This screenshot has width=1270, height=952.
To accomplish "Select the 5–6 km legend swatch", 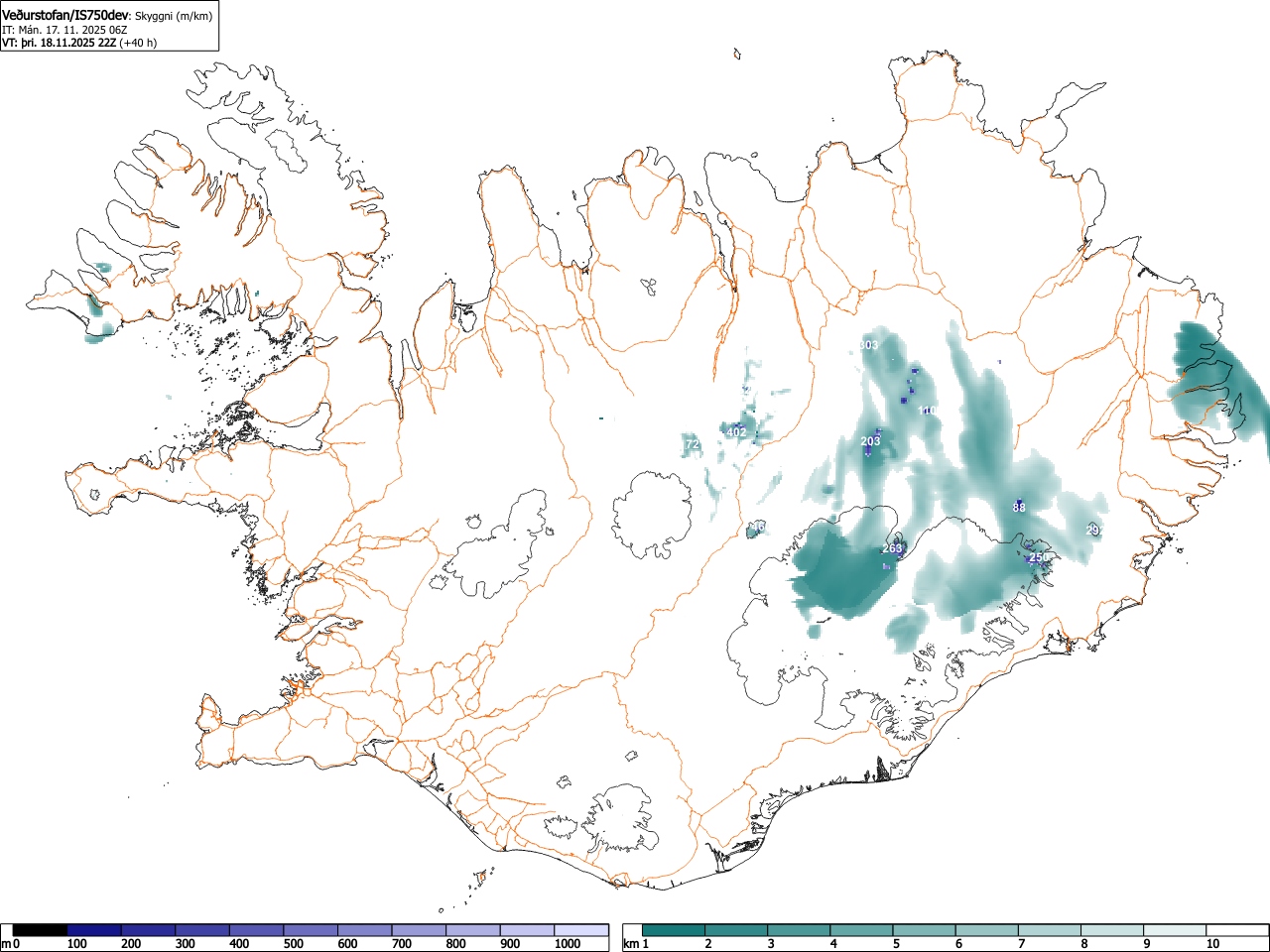I will point(924,930).
